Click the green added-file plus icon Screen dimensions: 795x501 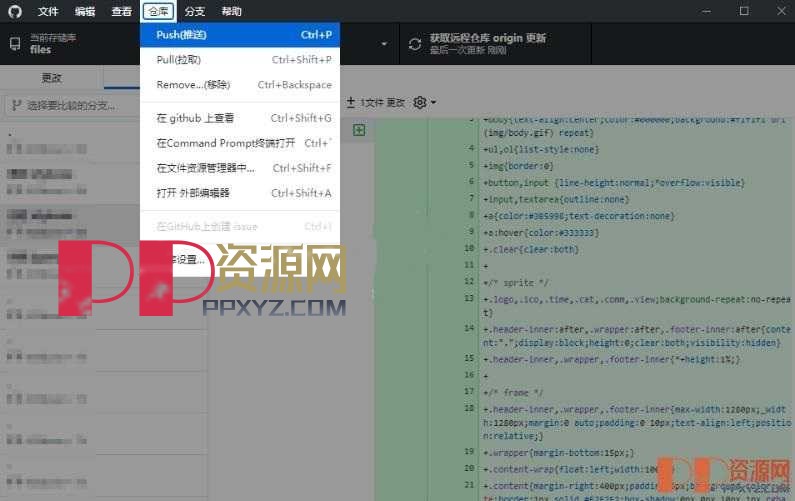click(359, 130)
